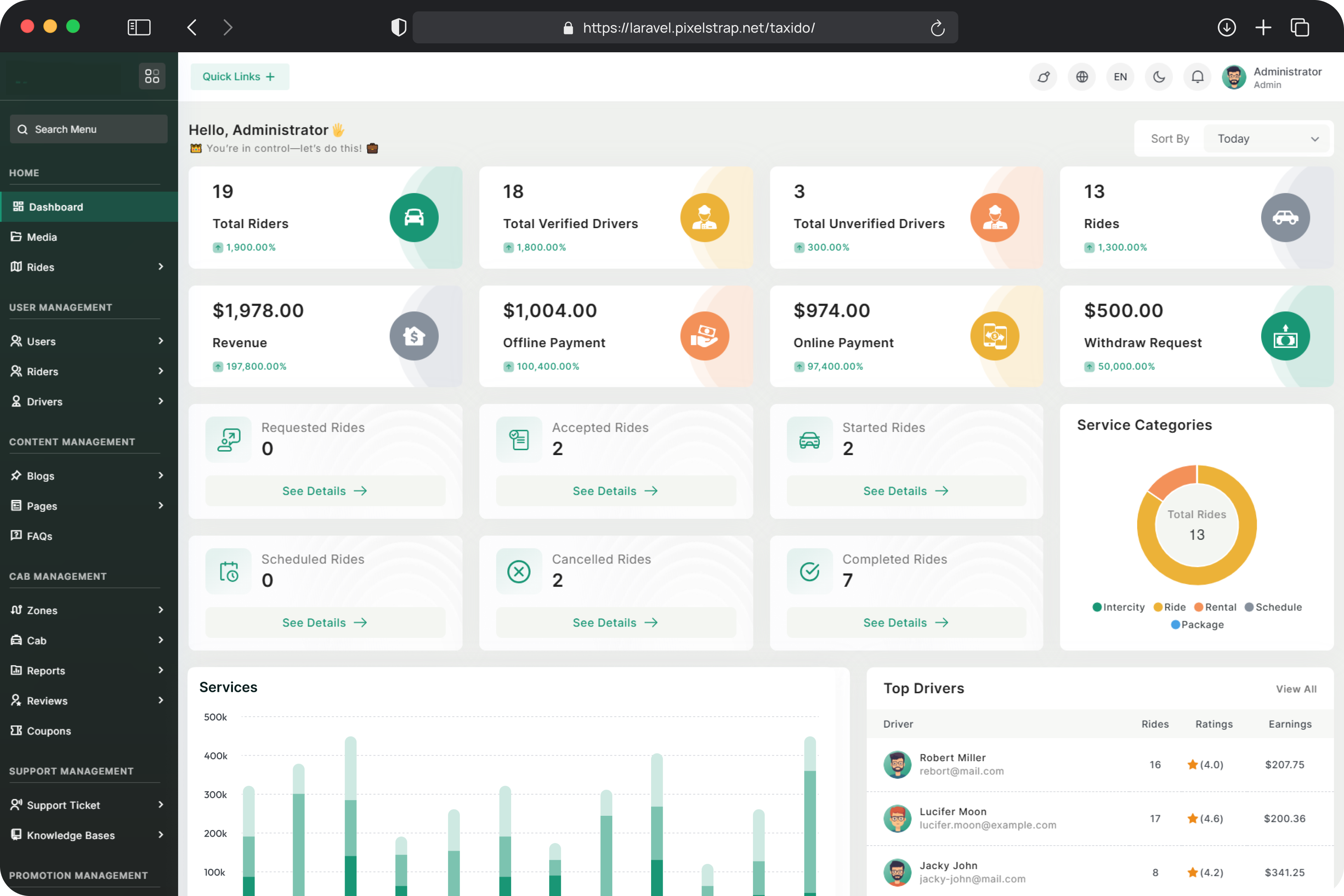Open the Sort By Today dropdown
Viewport: 1344px width, 896px height.
pos(1266,139)
